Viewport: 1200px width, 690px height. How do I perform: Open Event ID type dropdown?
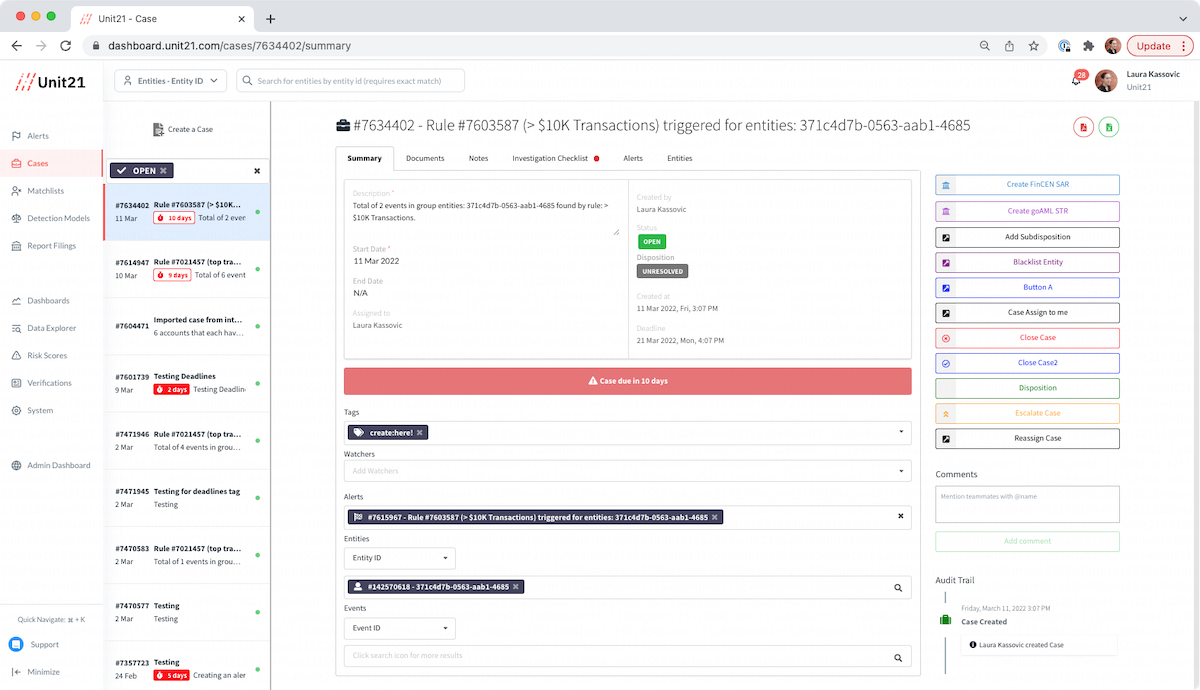click(400, 628)
